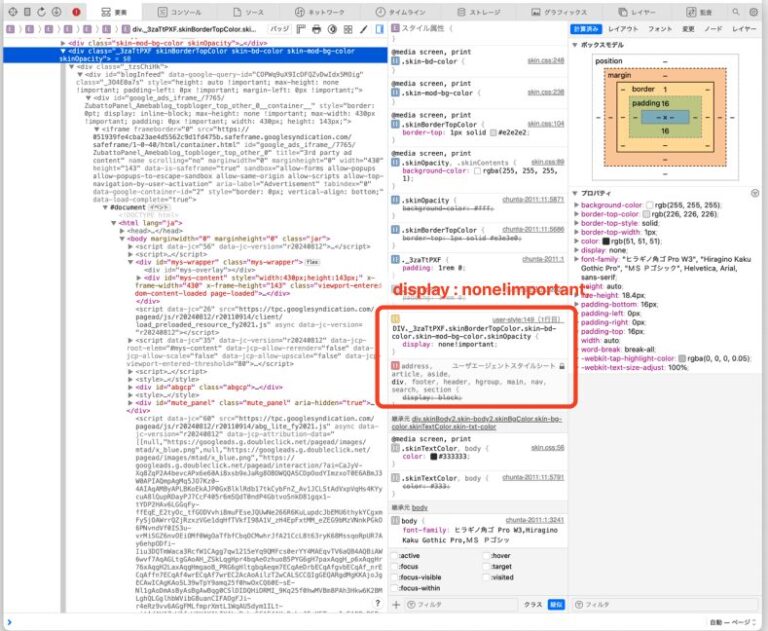Toggle the details sidebar panel icon
The height and width of the screenshot is (631, 768).
(x=379, y=29)
